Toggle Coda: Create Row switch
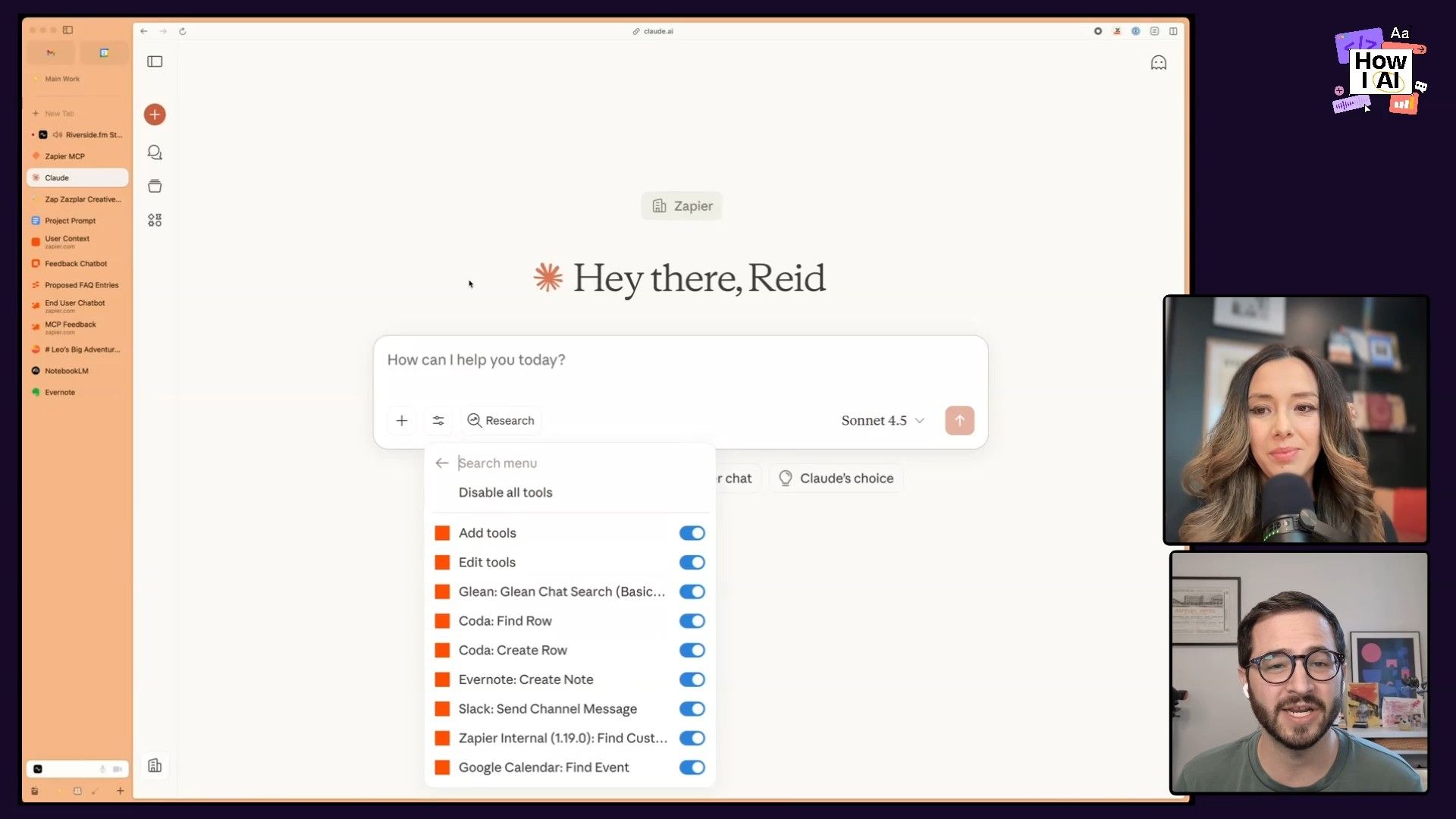1456x819 pixels. (x=692, y=651)
